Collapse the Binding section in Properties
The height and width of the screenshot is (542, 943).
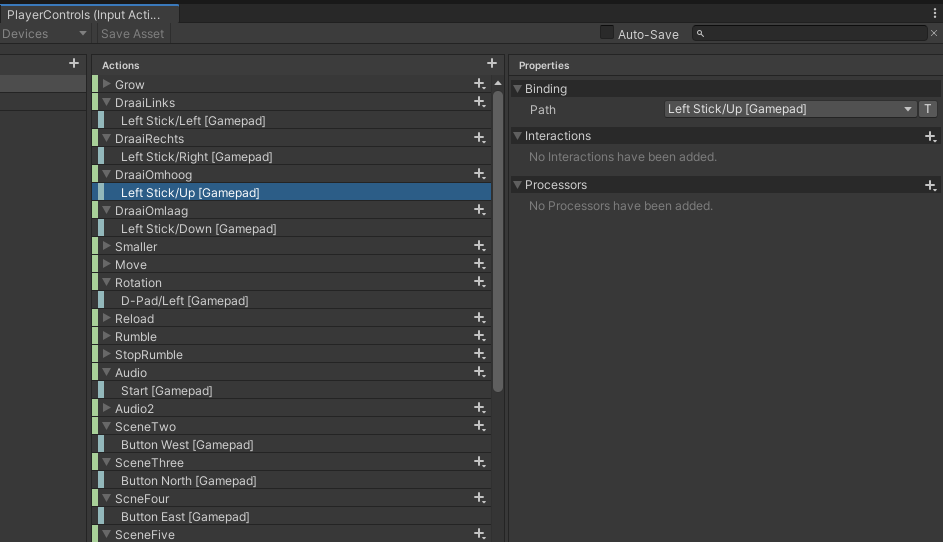point(517,89)
